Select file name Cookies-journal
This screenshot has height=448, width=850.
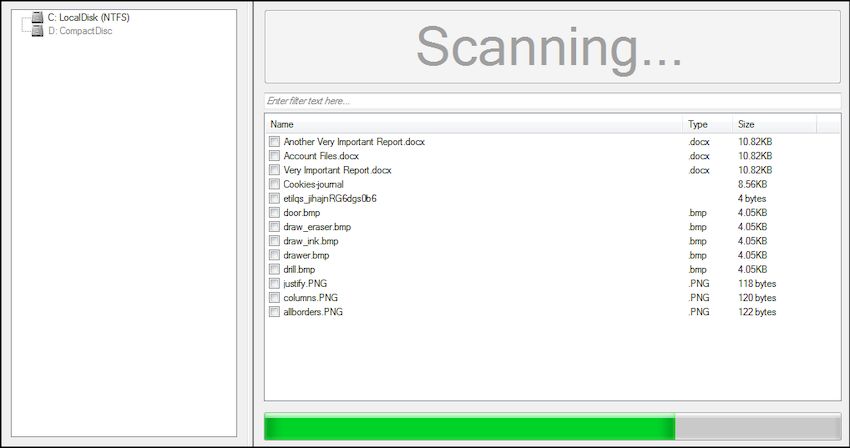[313, 184]
